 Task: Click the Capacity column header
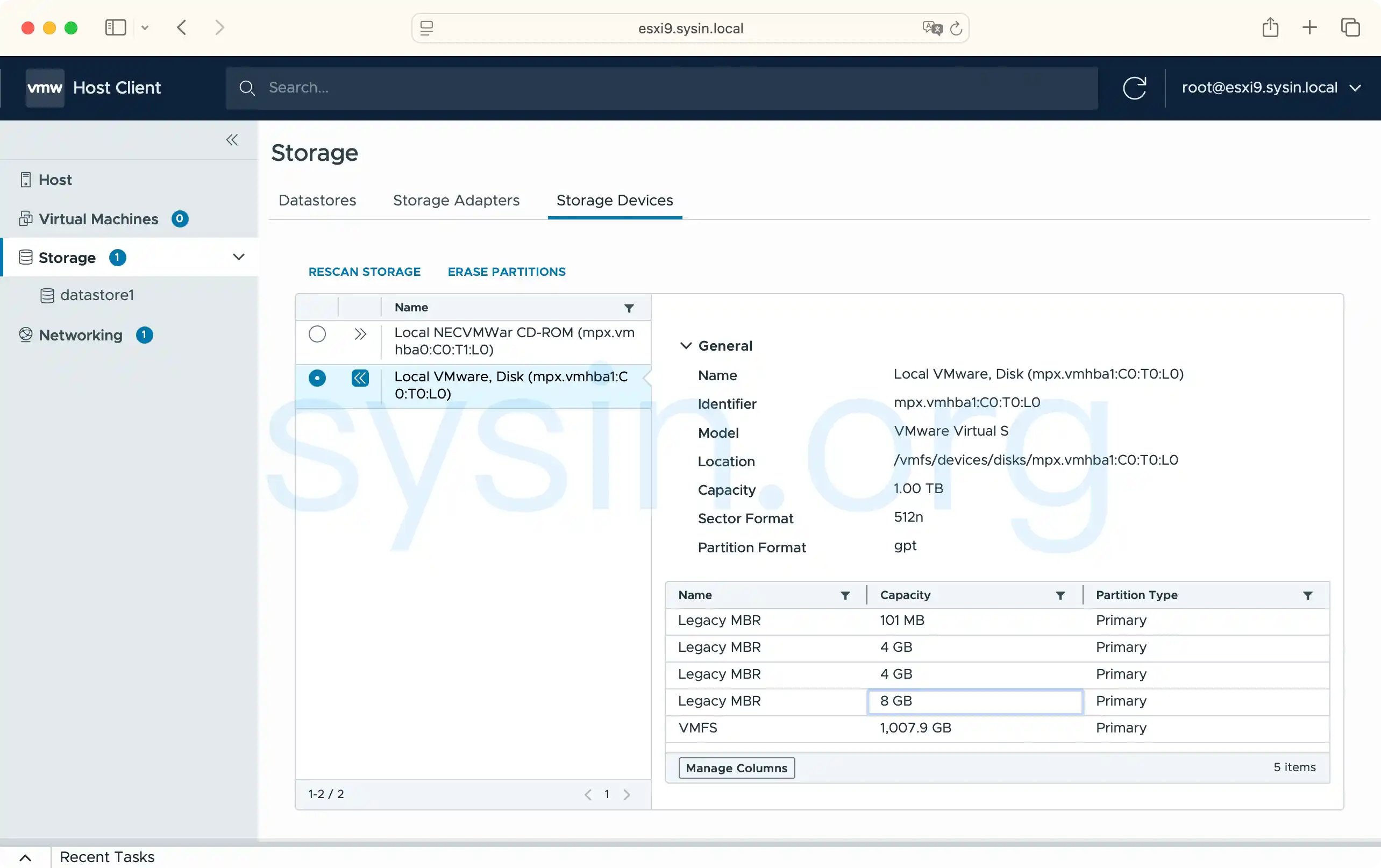coord(905,595)
